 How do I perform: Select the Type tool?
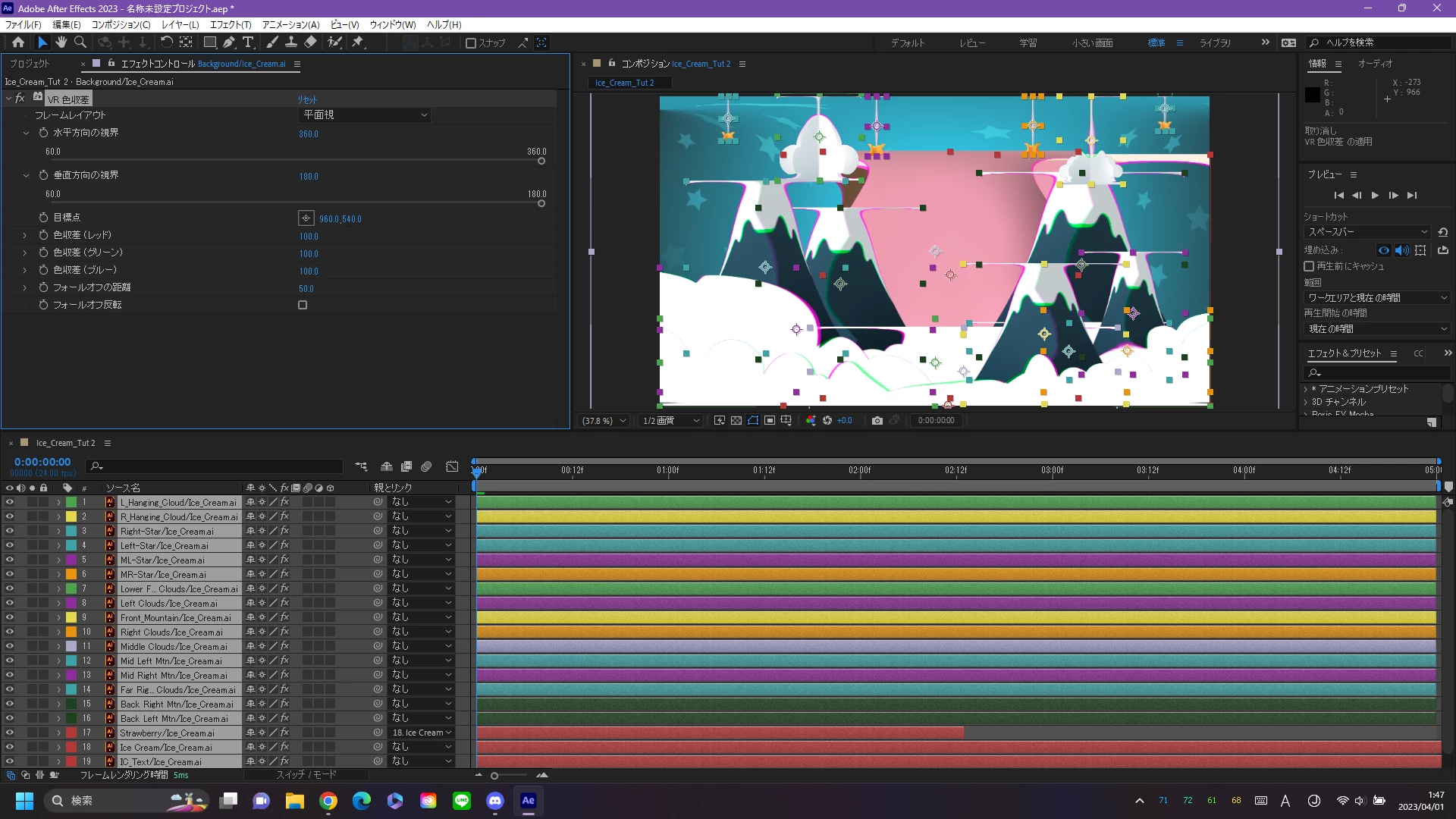tap(248, 42)
